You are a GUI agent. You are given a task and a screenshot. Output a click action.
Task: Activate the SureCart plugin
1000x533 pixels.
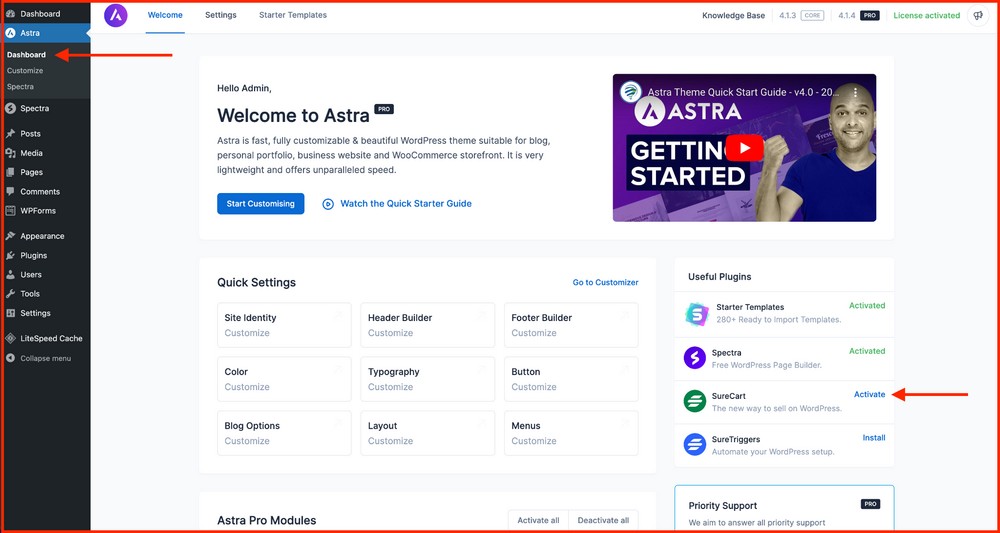(869, 395)
